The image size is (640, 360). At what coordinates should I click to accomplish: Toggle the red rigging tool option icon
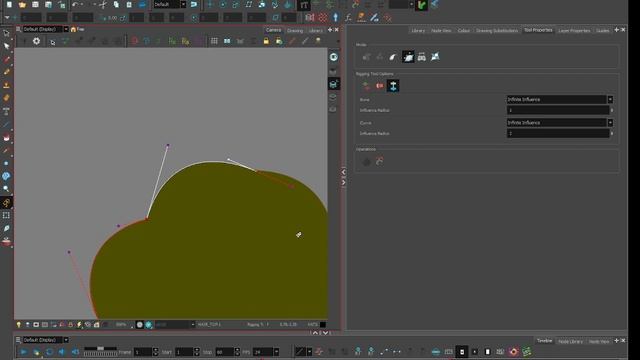pyautogui.click(x=380, y=86)
